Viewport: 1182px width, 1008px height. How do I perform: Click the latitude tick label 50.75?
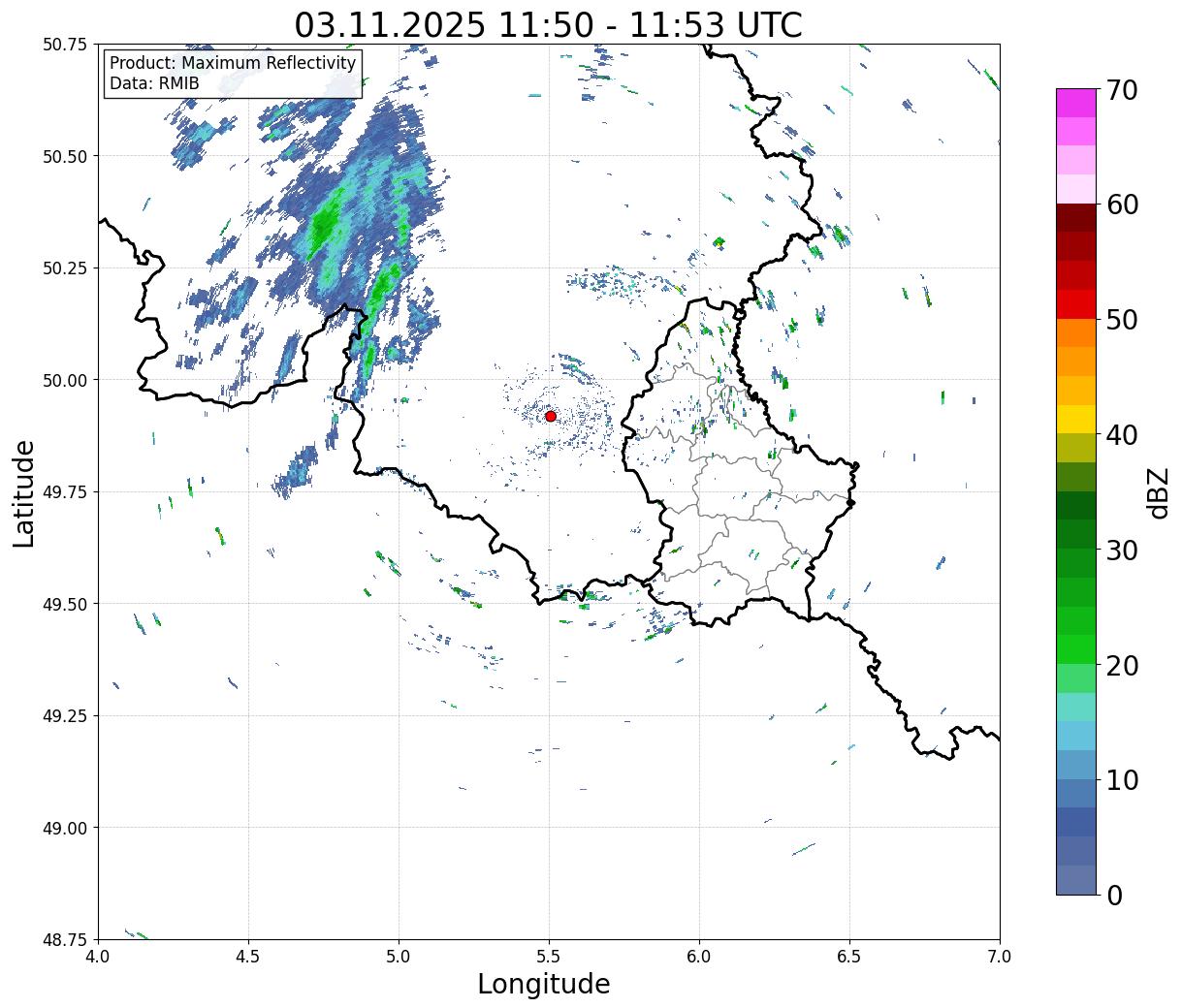(65, 45)
